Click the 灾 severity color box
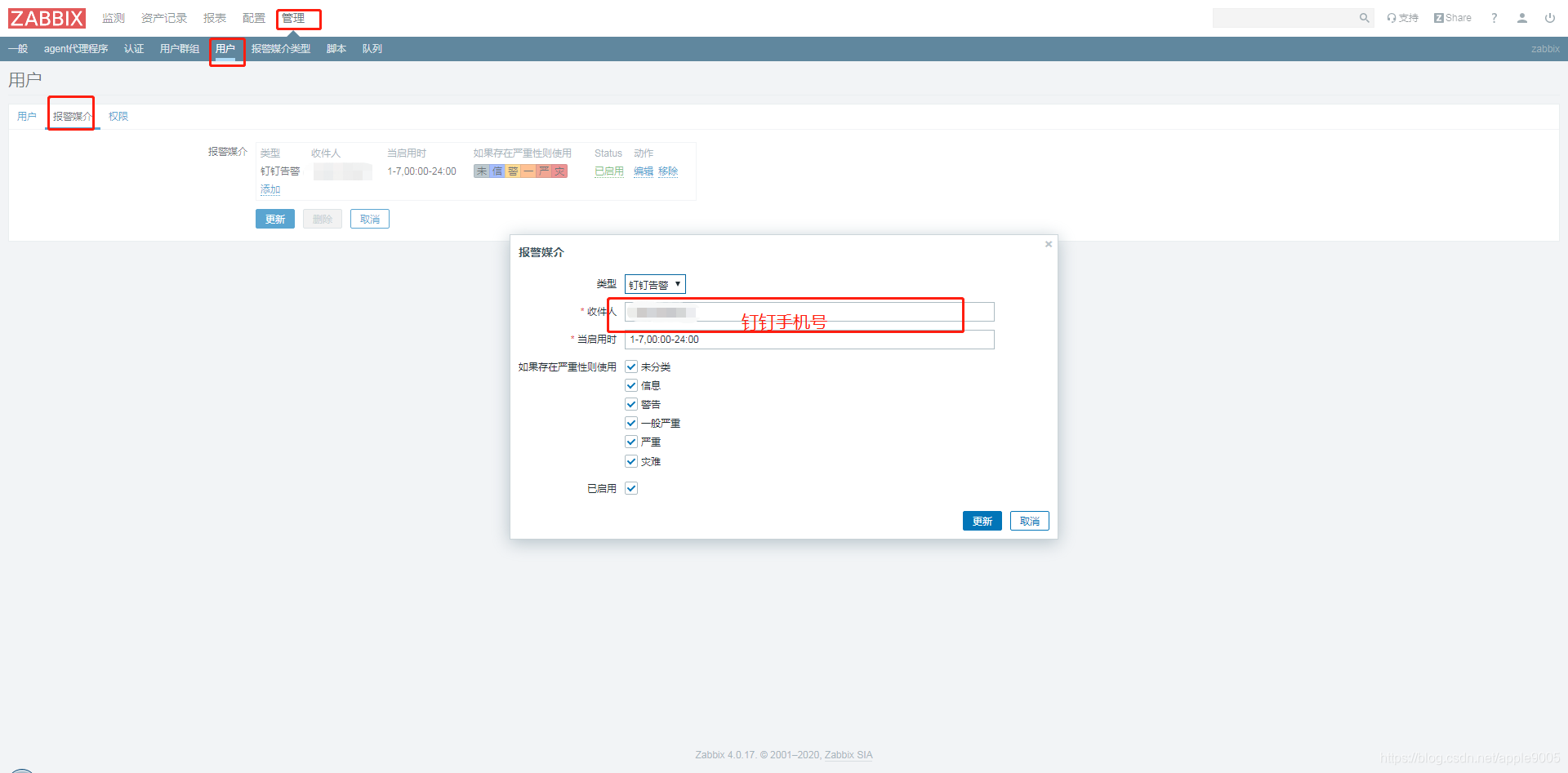This screenshot has width=1568, height=773. coord(559,171)
